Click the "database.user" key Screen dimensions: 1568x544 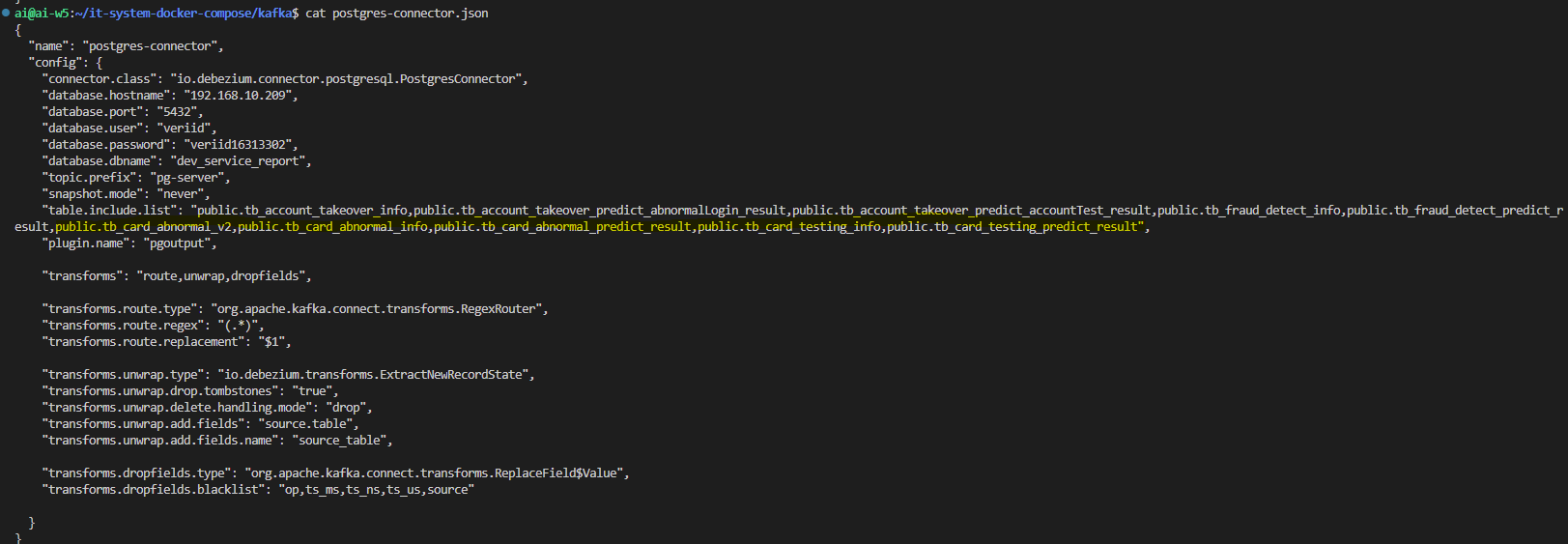[x=93, y=129]
